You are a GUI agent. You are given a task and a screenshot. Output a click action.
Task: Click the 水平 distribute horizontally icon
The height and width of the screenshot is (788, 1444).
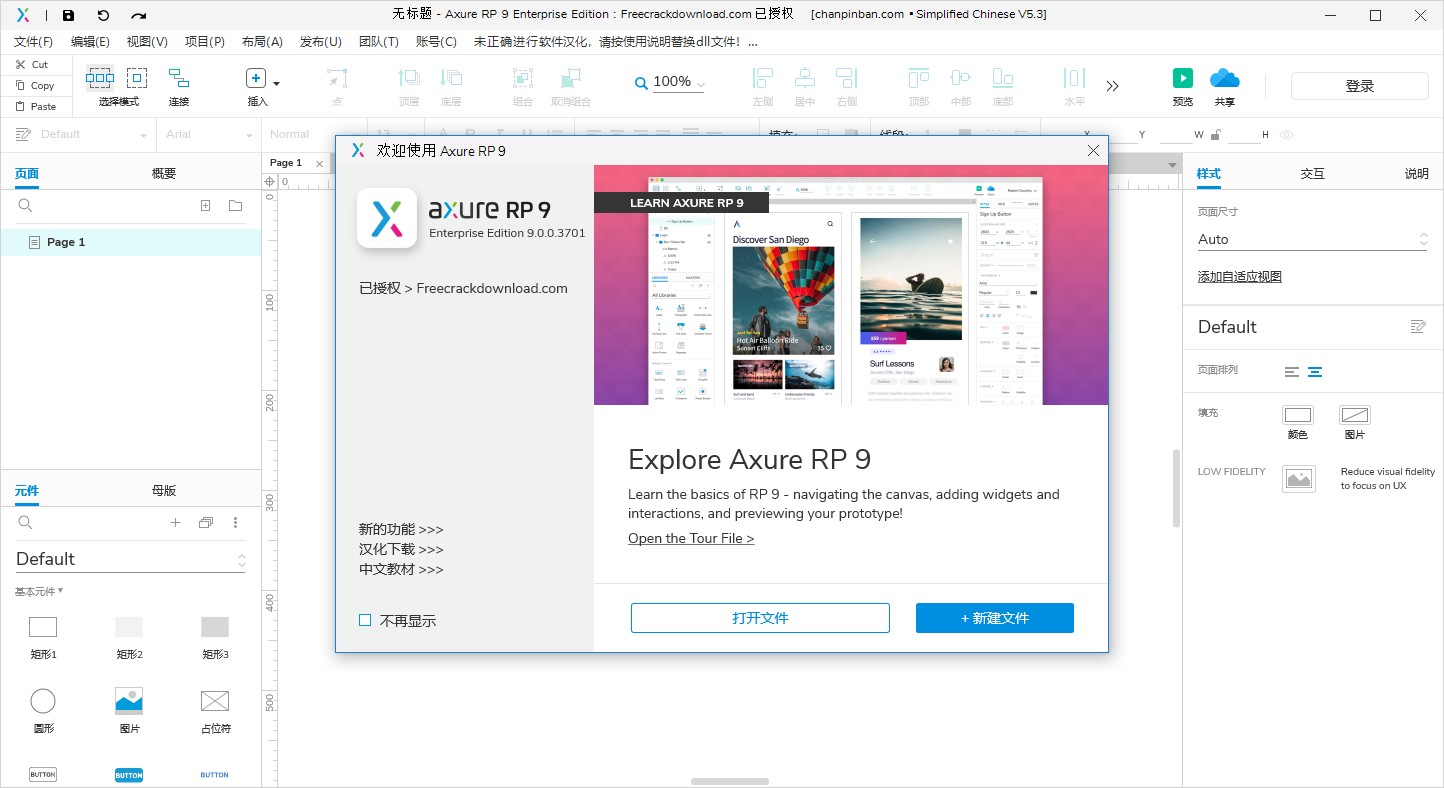(x=1075, y=78)
